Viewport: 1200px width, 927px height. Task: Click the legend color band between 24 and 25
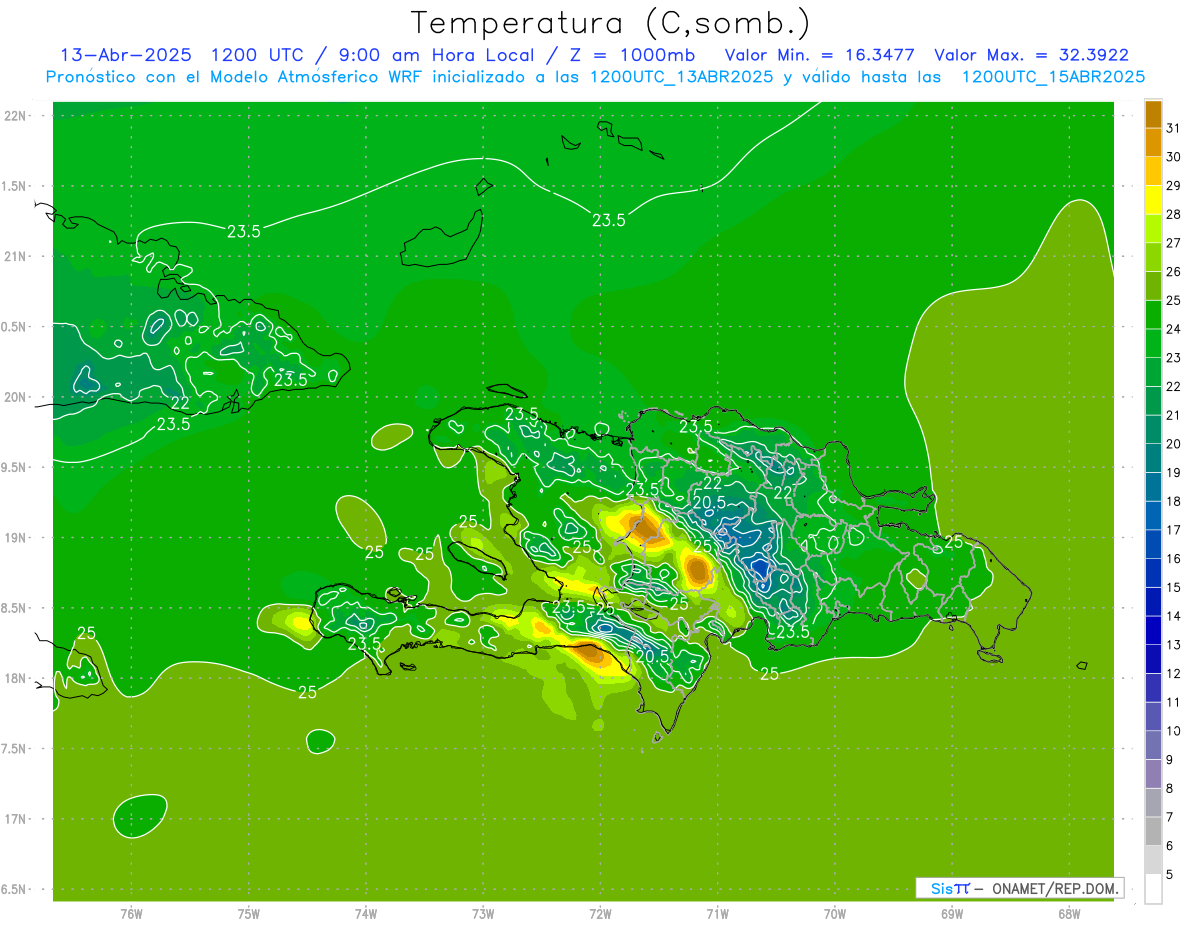click(x=1153, y=315)
